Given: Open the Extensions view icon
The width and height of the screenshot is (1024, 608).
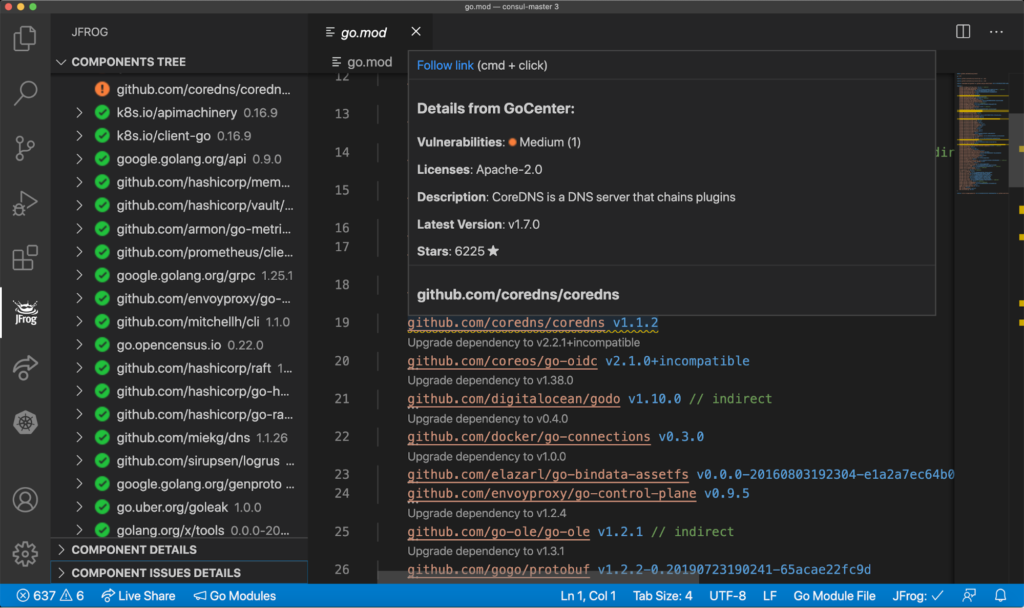Looking at the screenshot, I should (25, 259).
